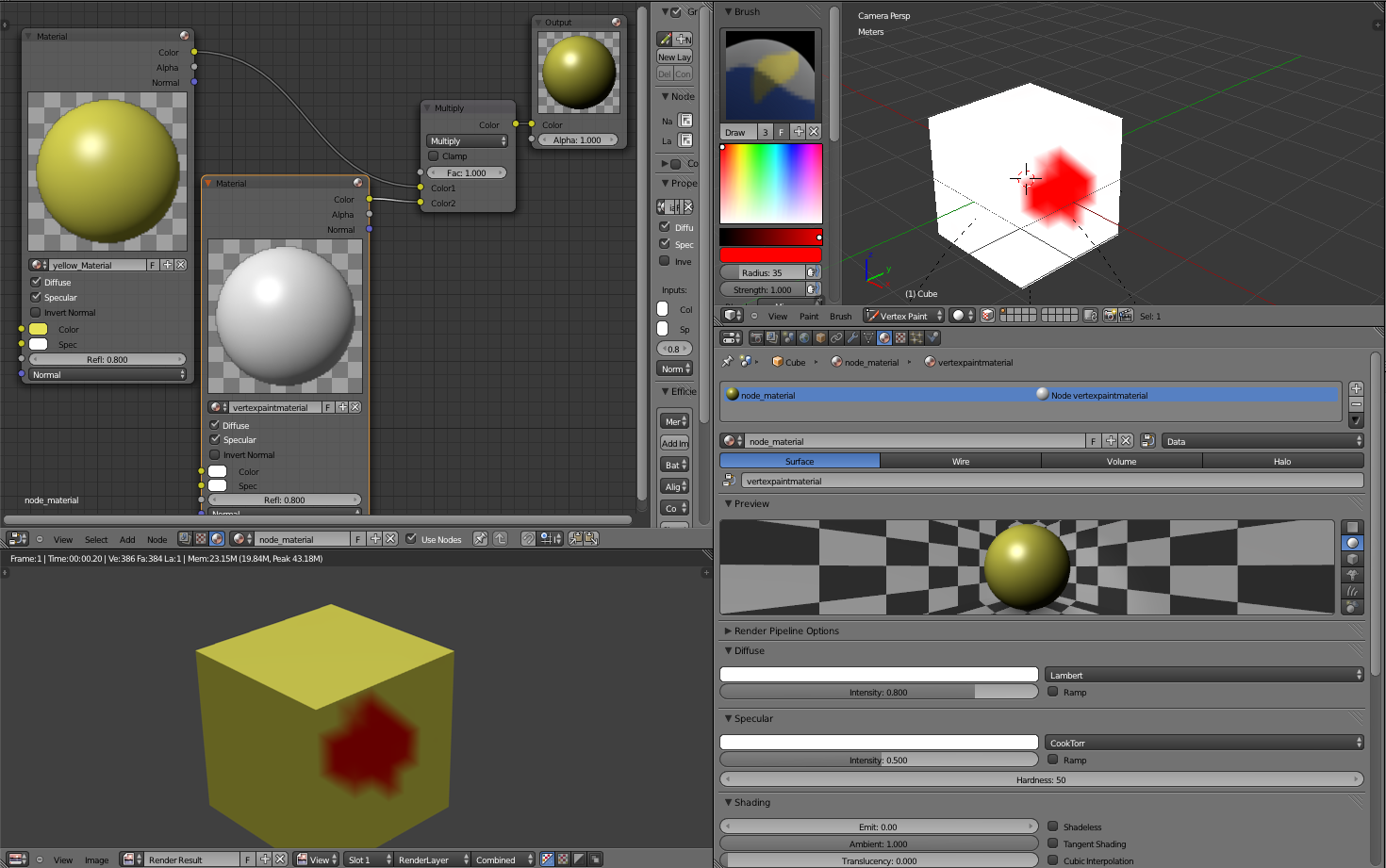The height and width of the screenshot is (868, 1386).
Task: Open the Physics properties icon
Action: [932, 337]
